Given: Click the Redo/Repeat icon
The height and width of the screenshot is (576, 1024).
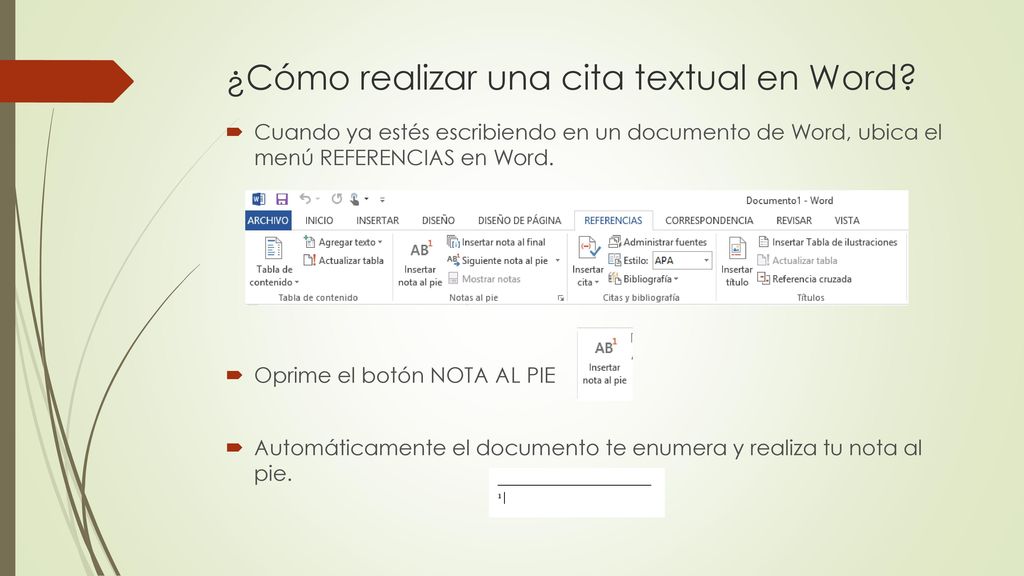Looking at the screenshot, I should click(336, 199).
